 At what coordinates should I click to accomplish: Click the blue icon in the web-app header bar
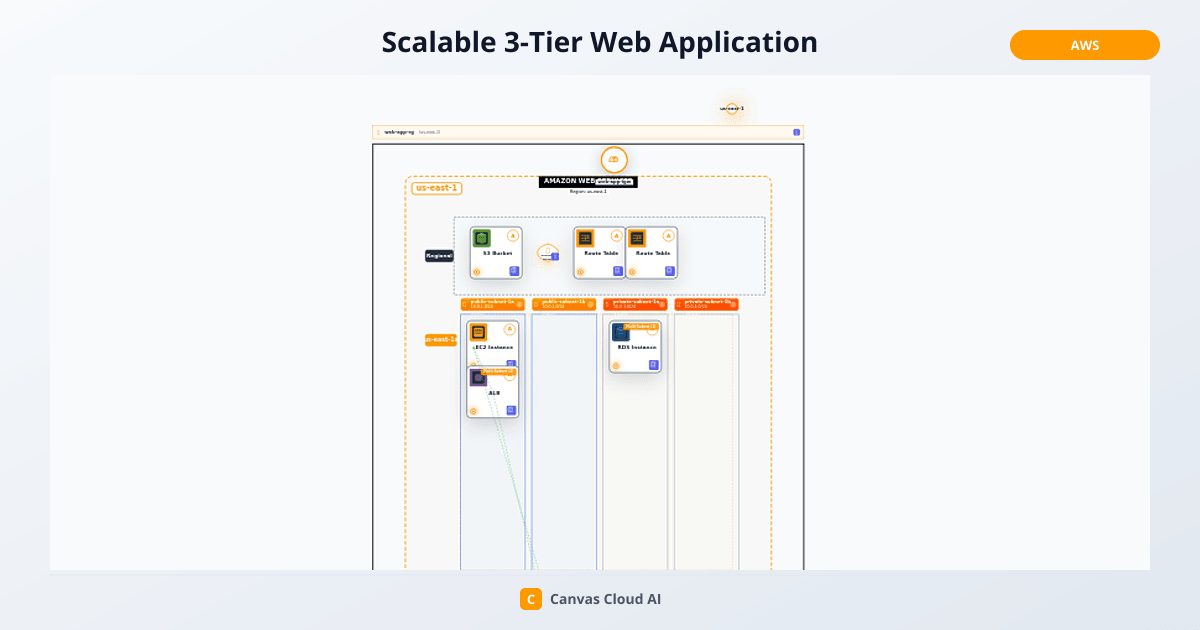tap(797, 132)
